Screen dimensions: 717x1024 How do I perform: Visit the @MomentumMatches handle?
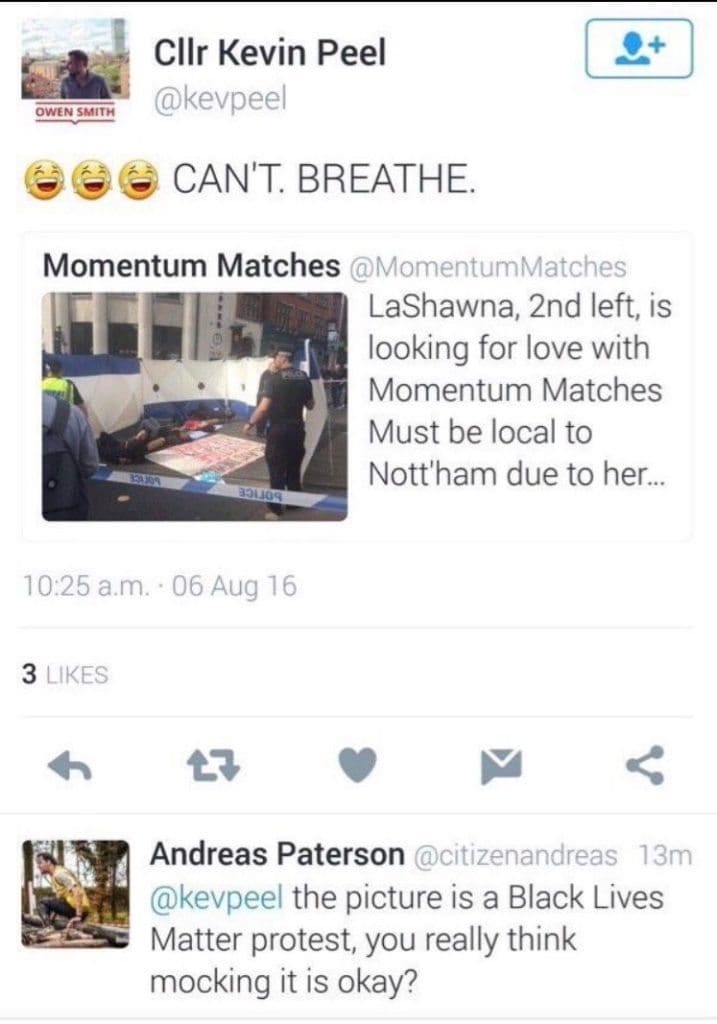click(488, 267)
